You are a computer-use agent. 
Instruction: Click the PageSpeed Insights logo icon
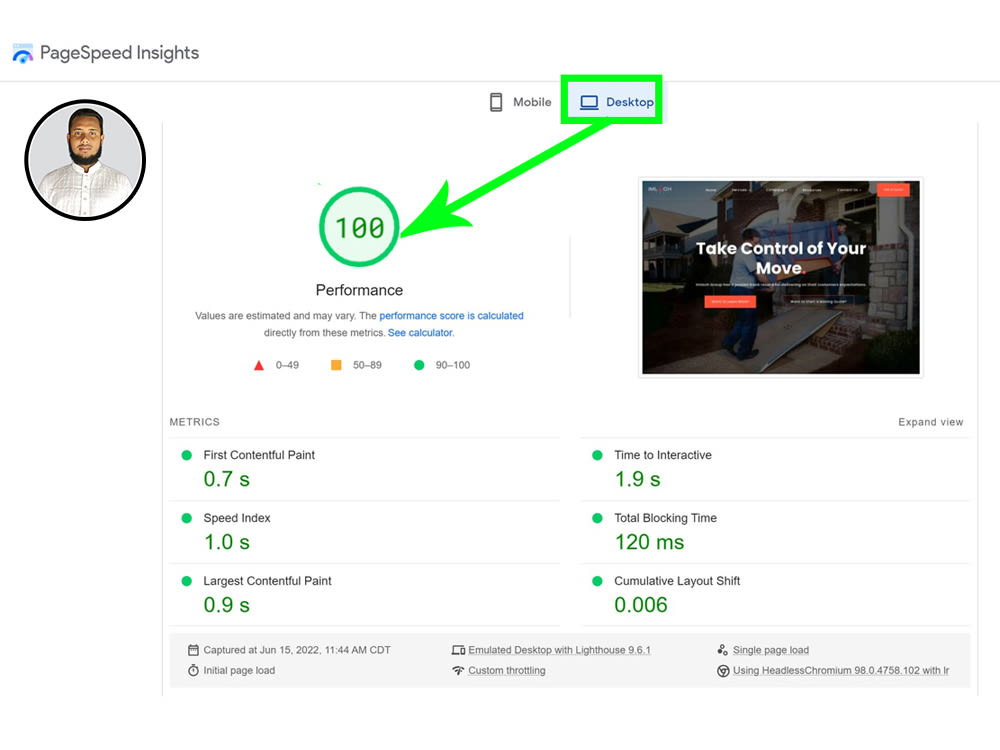pyautogui.click(x=23, y=53)
